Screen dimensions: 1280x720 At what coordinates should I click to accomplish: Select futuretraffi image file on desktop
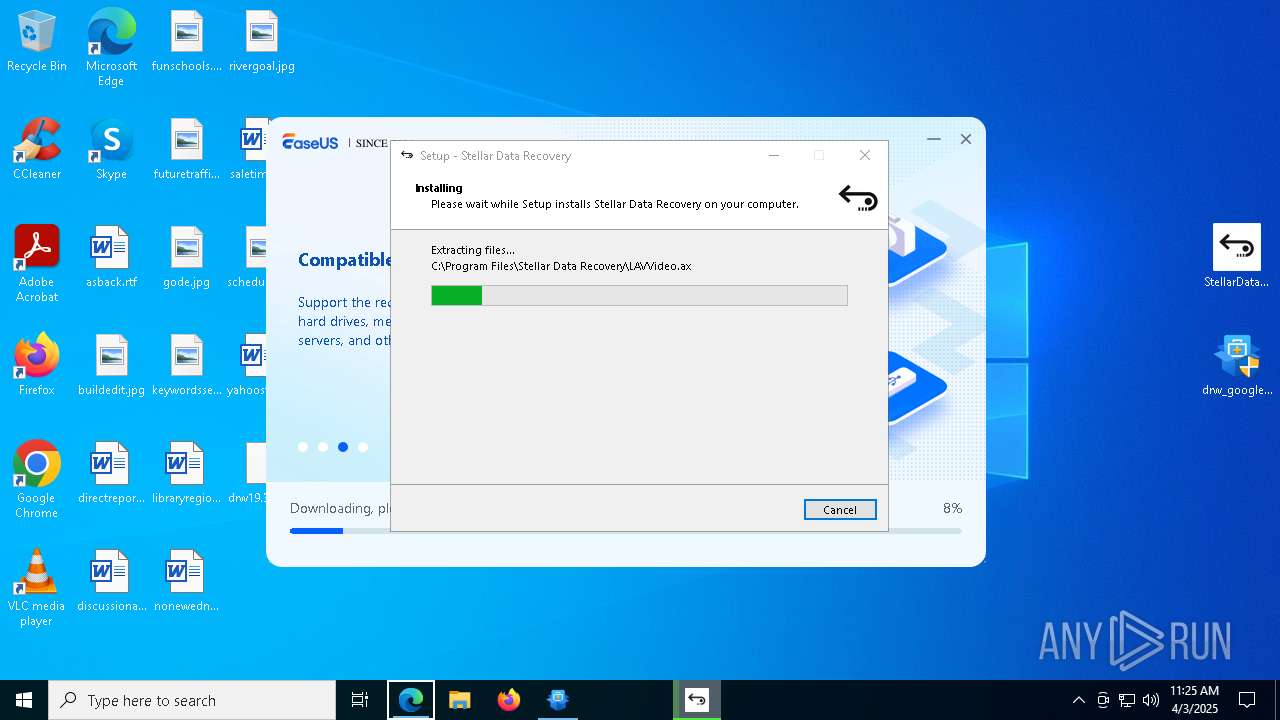[186, 150]
